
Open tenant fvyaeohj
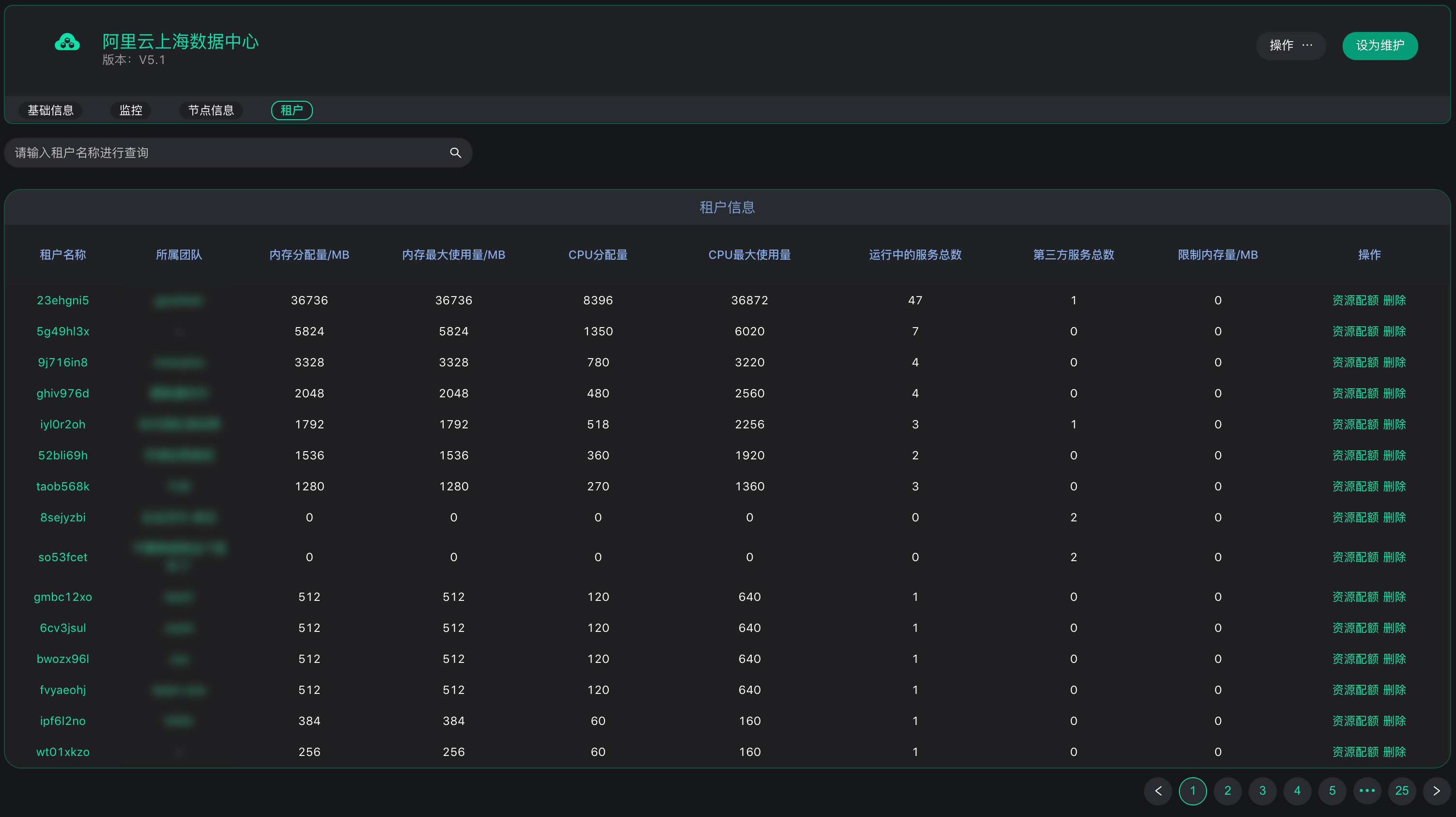(63, 691)
